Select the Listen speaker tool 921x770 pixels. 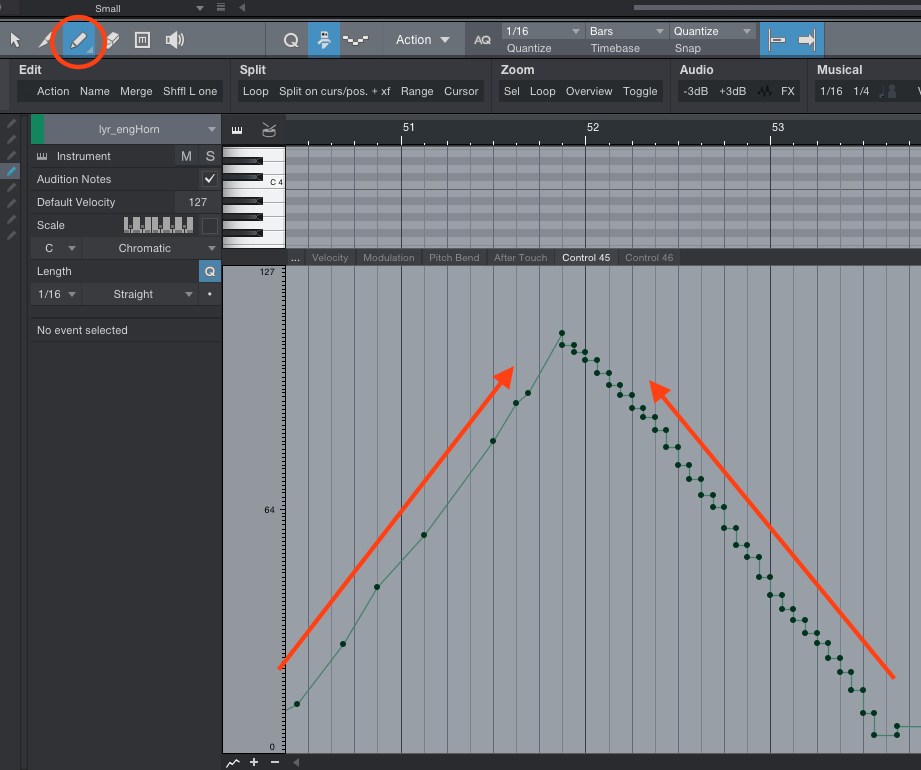[x=175, y=40]
